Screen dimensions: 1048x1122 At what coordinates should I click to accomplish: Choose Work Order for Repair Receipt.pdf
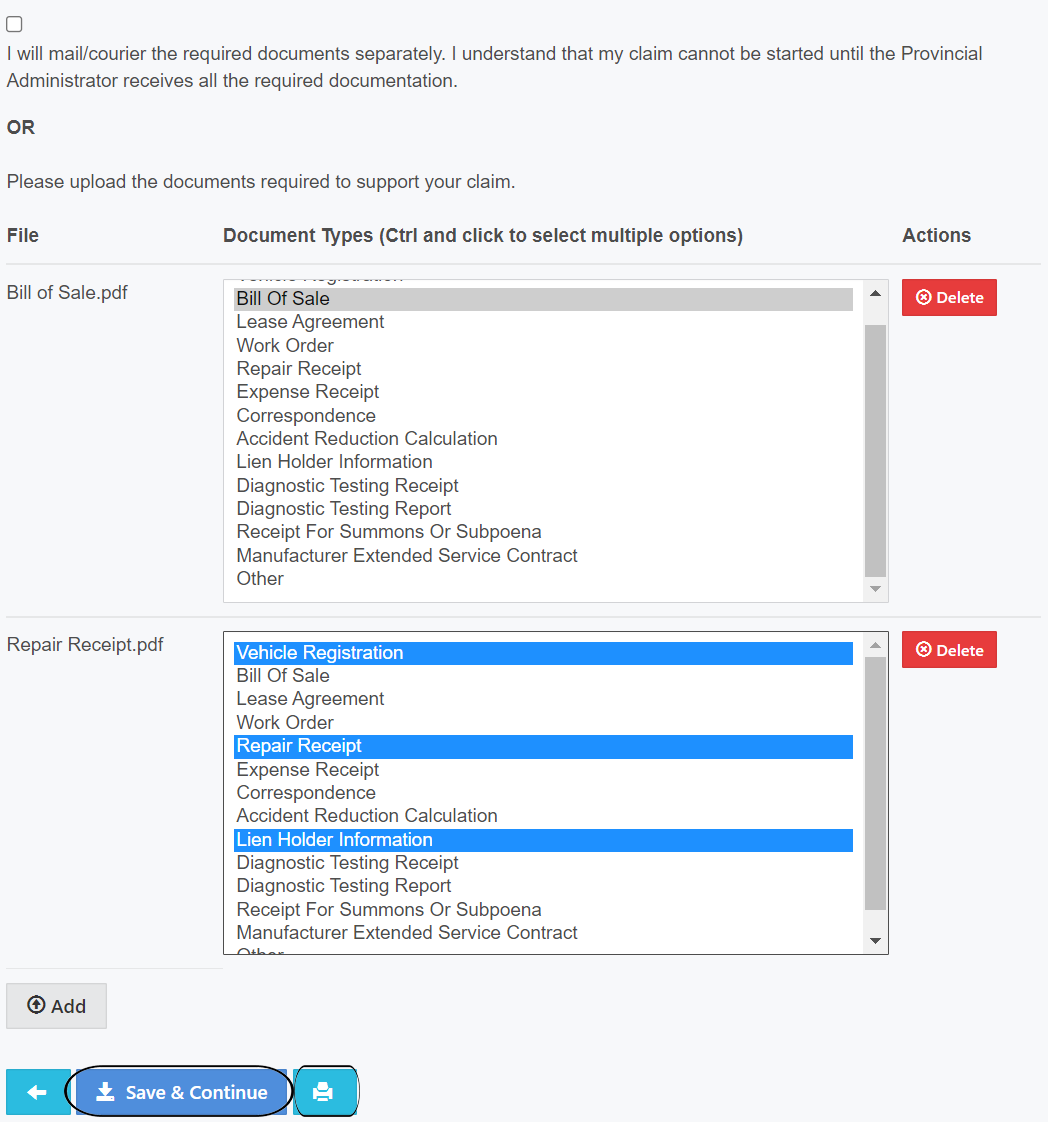pos(285,723)
